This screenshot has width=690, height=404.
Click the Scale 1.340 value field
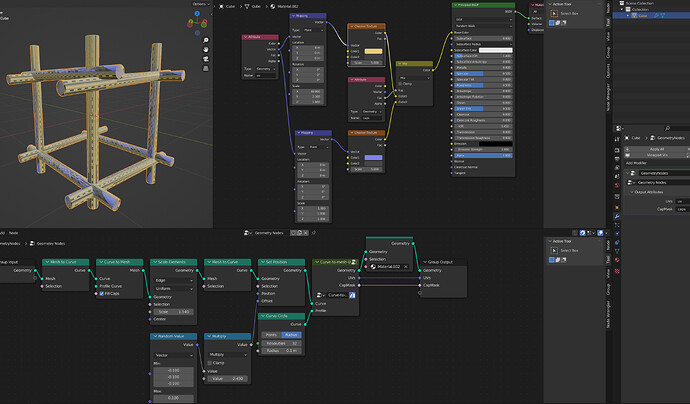click(x=173, y=312)
